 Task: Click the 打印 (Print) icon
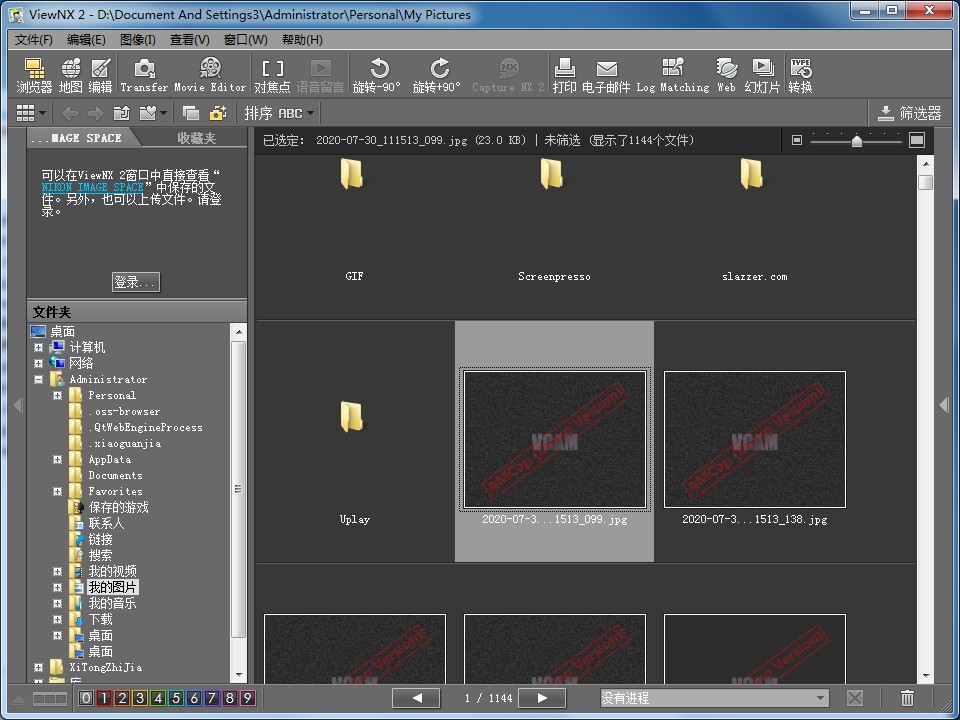click(564, 75)
